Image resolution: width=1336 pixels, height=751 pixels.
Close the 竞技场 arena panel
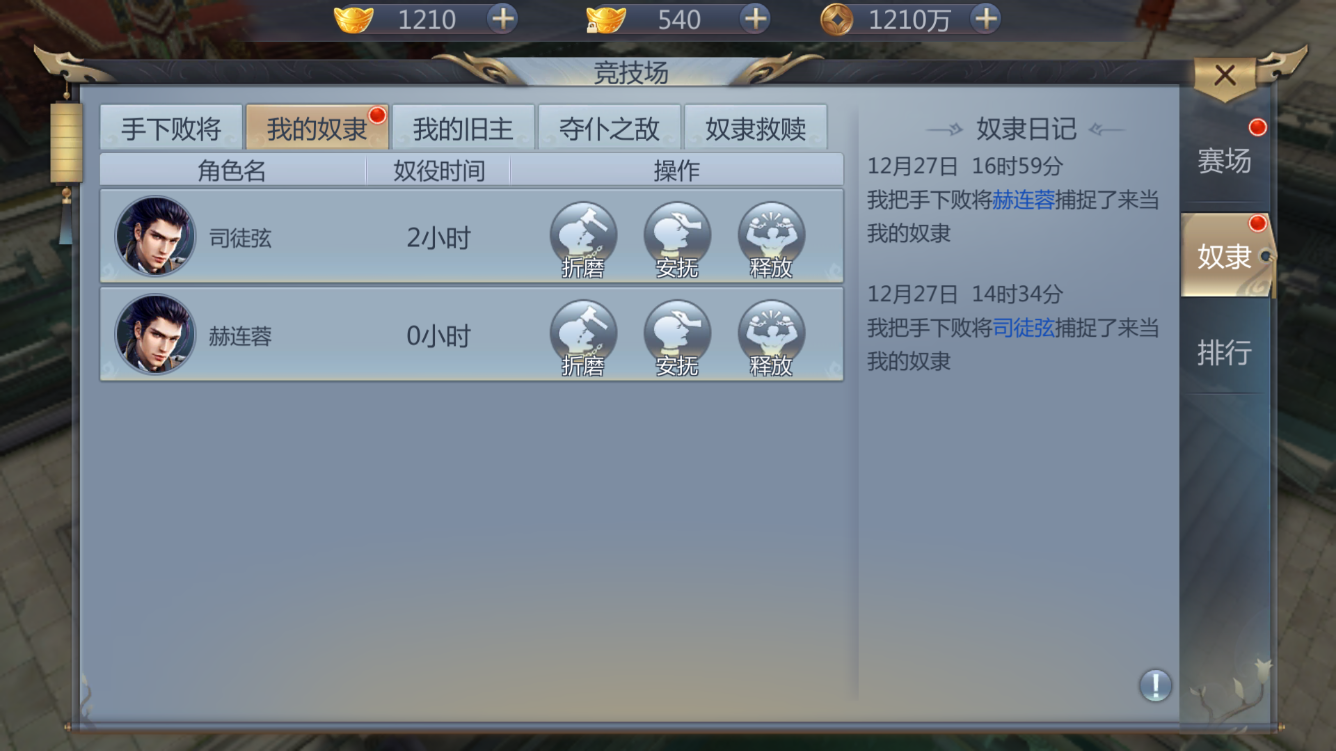point(1225,75)
